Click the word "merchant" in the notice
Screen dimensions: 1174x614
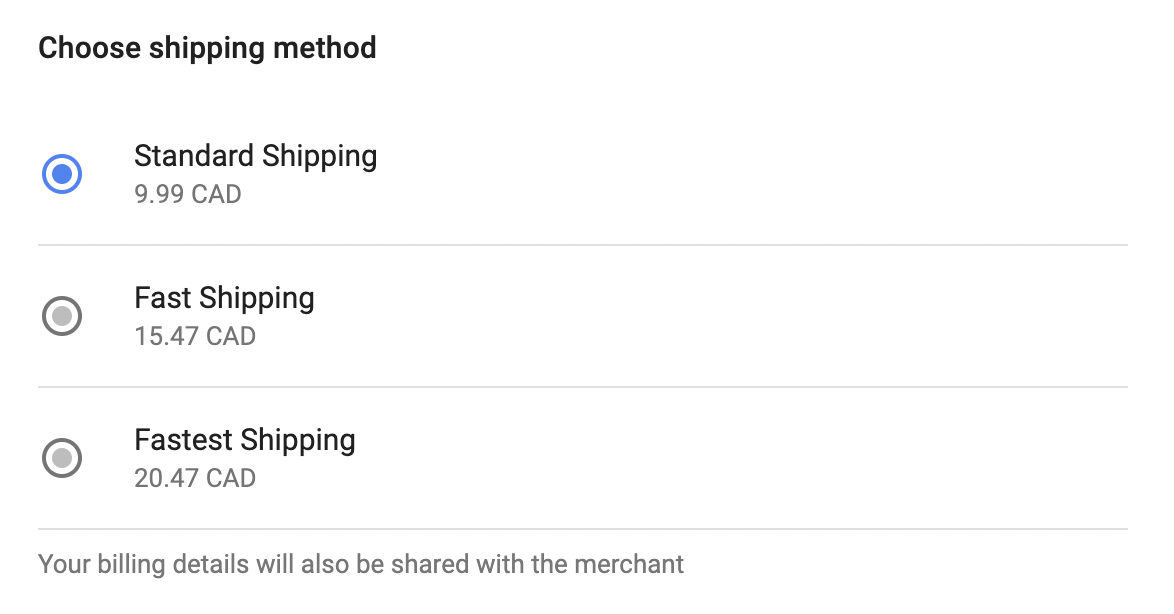tap(629, 564)
